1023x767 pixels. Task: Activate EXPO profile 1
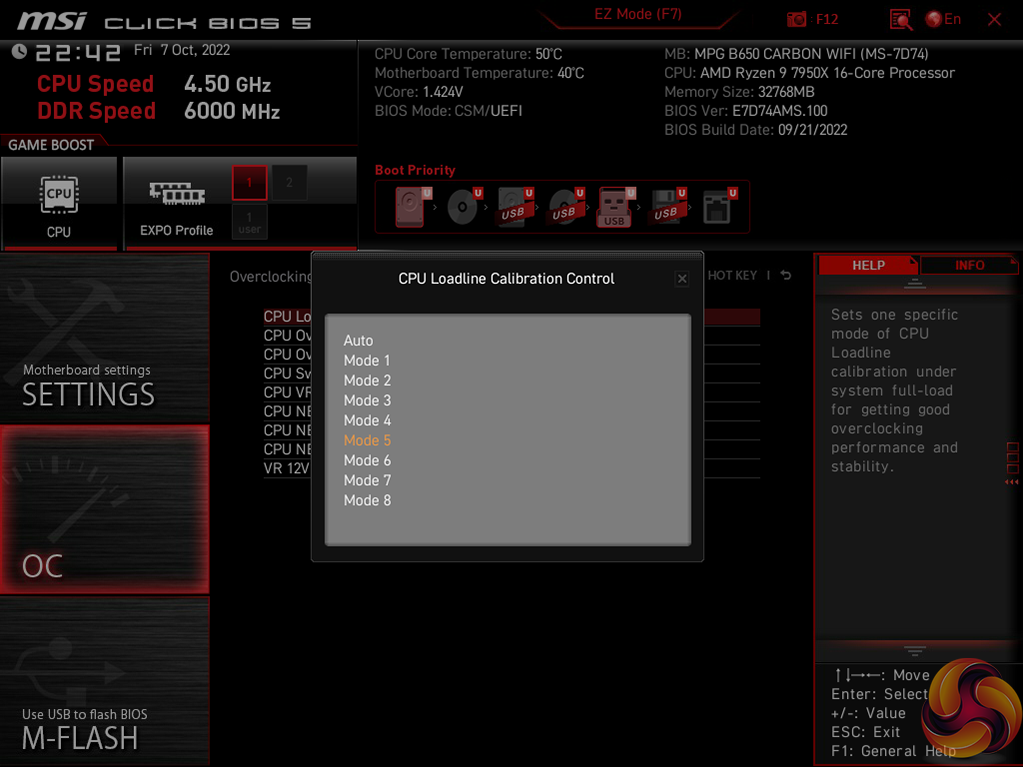[249, 183]
